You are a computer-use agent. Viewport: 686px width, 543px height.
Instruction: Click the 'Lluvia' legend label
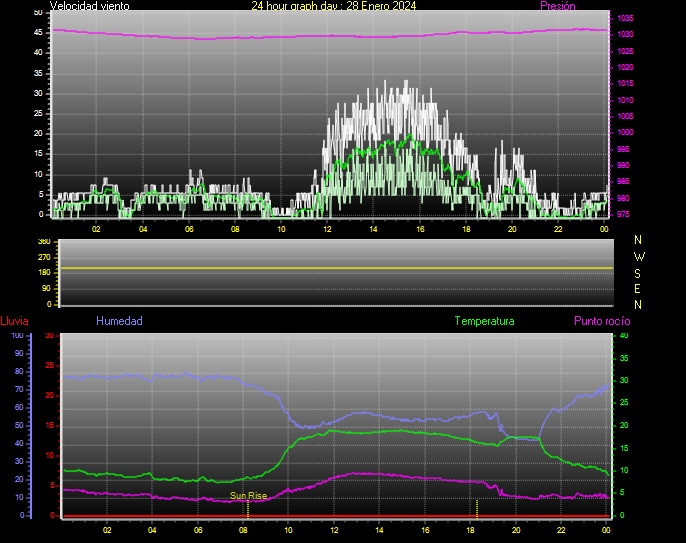pos(14,321)
